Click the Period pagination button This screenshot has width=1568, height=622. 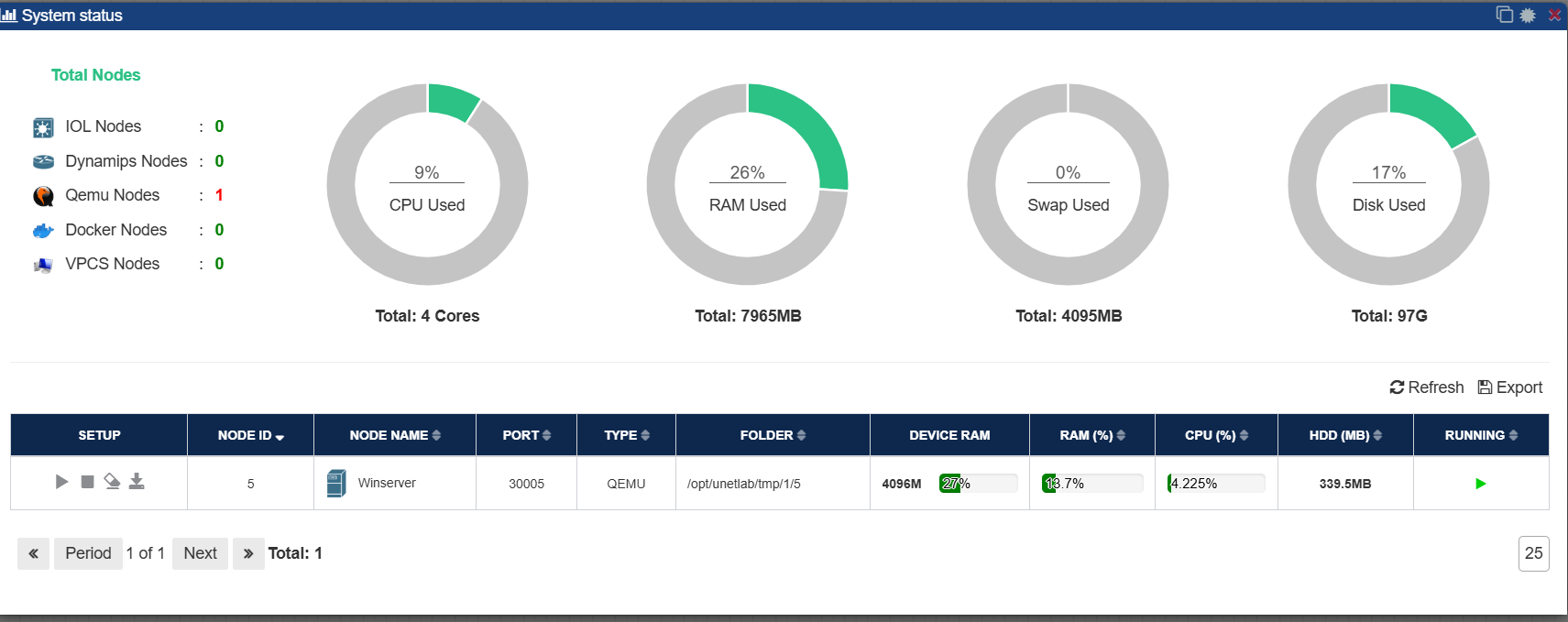(x=88, y=553)
